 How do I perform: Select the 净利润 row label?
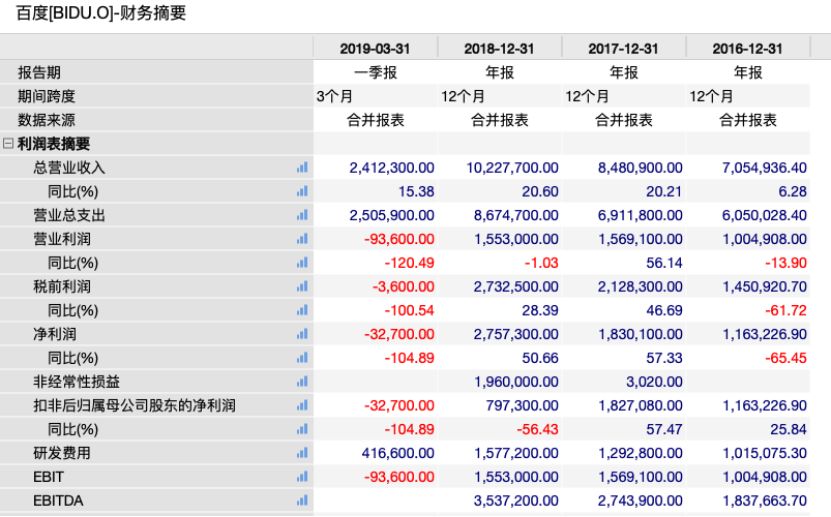click(x=55, y=334)
